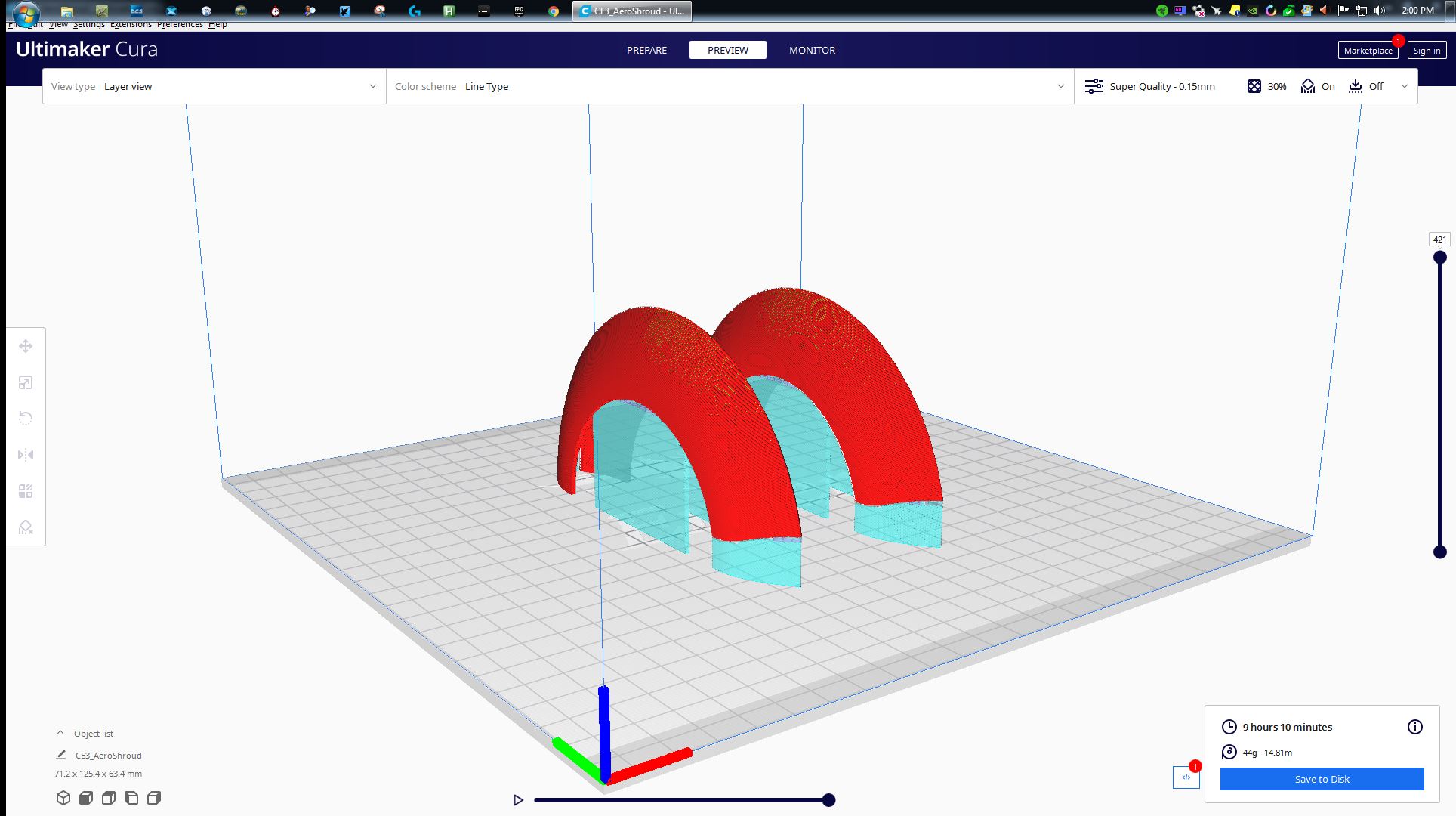The height and width of the screenshot is (816, 1456).
Task: Play the layer simulation
Action: [x=518, y=800]
